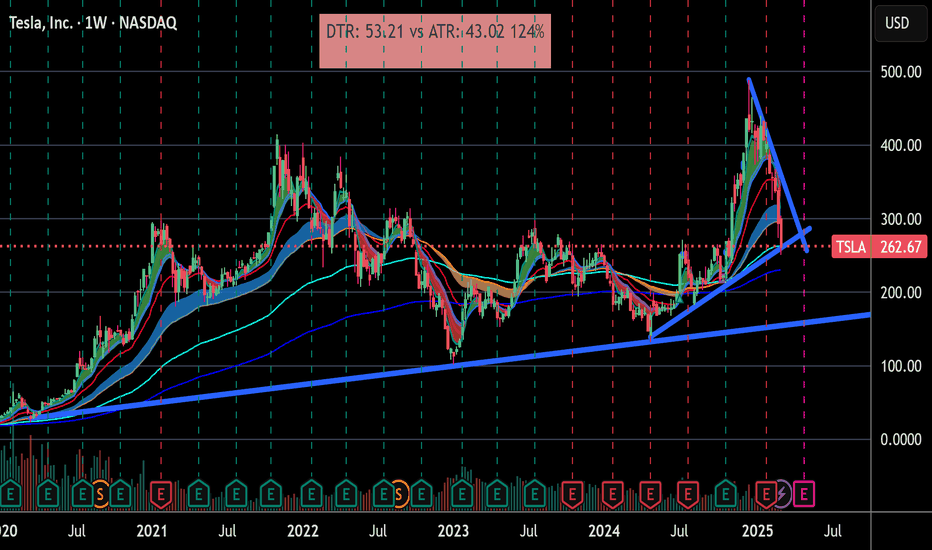Viewport: 932px width, 550px height.
Task: Click the 500.00 price axis label
Action: (x=901, y=73)
